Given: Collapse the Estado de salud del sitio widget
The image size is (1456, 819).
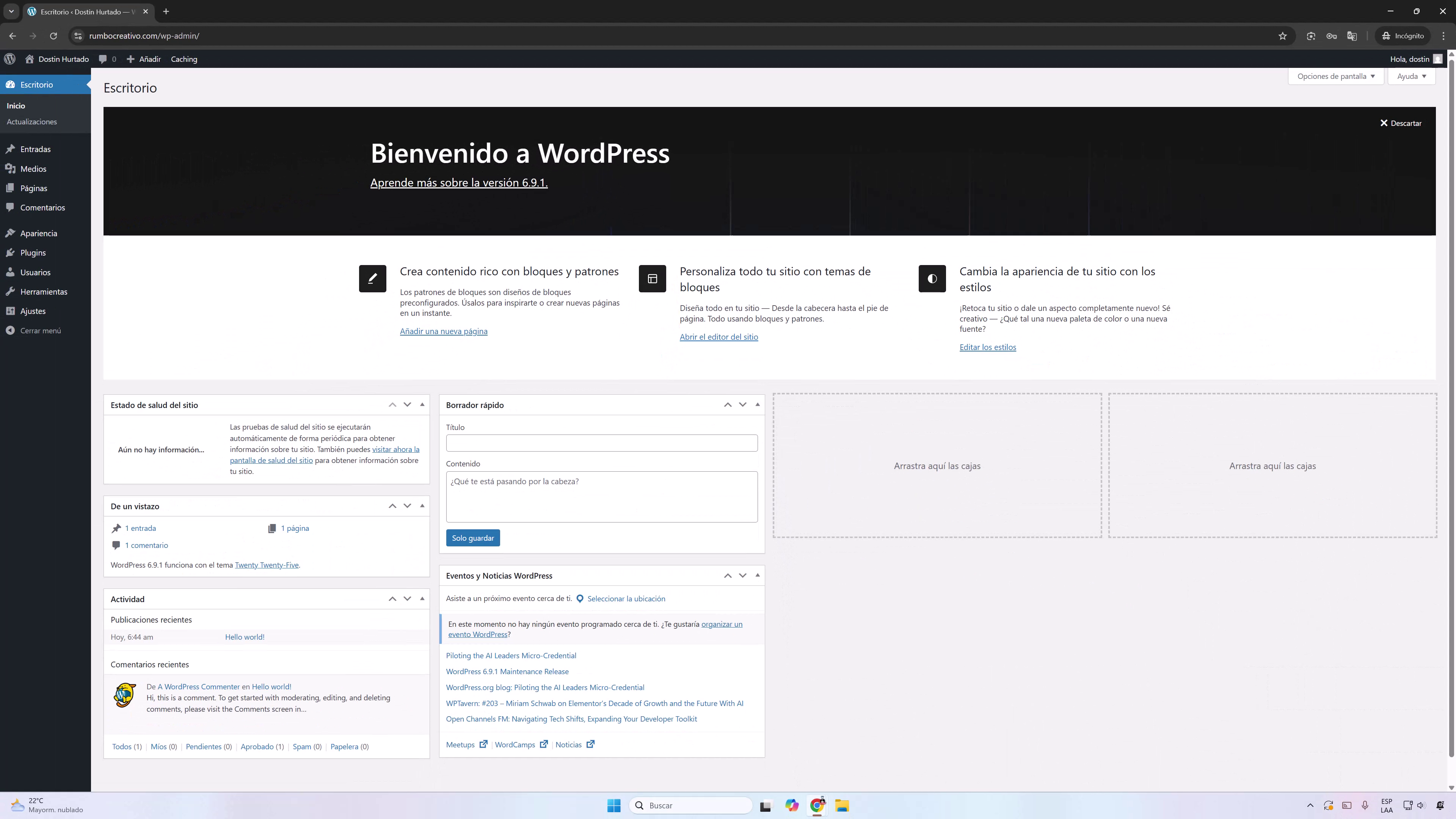Looking at the screenshot, I should [x=422, y=405].
